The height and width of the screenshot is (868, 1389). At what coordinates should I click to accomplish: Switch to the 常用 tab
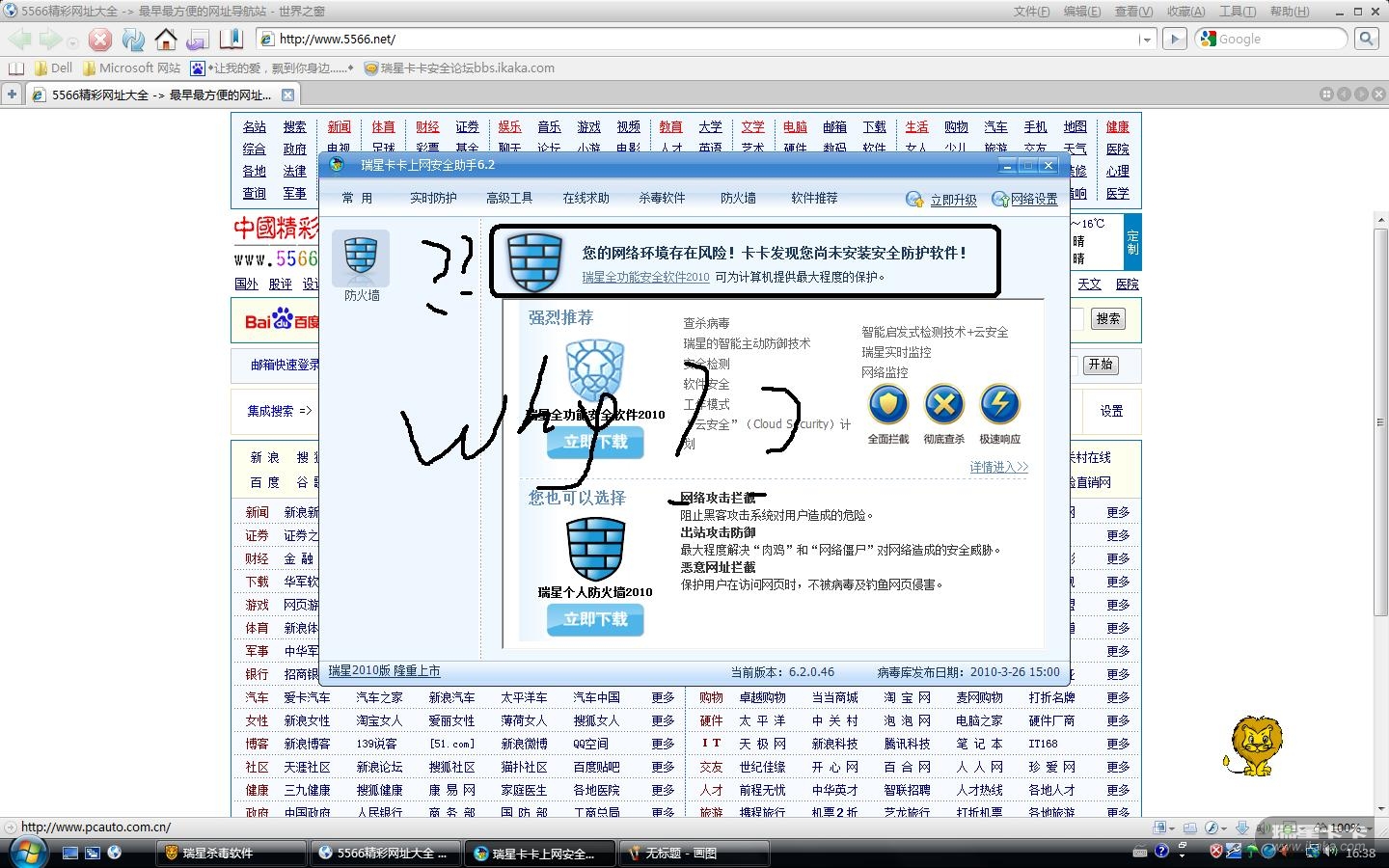(x=357, y=199)
